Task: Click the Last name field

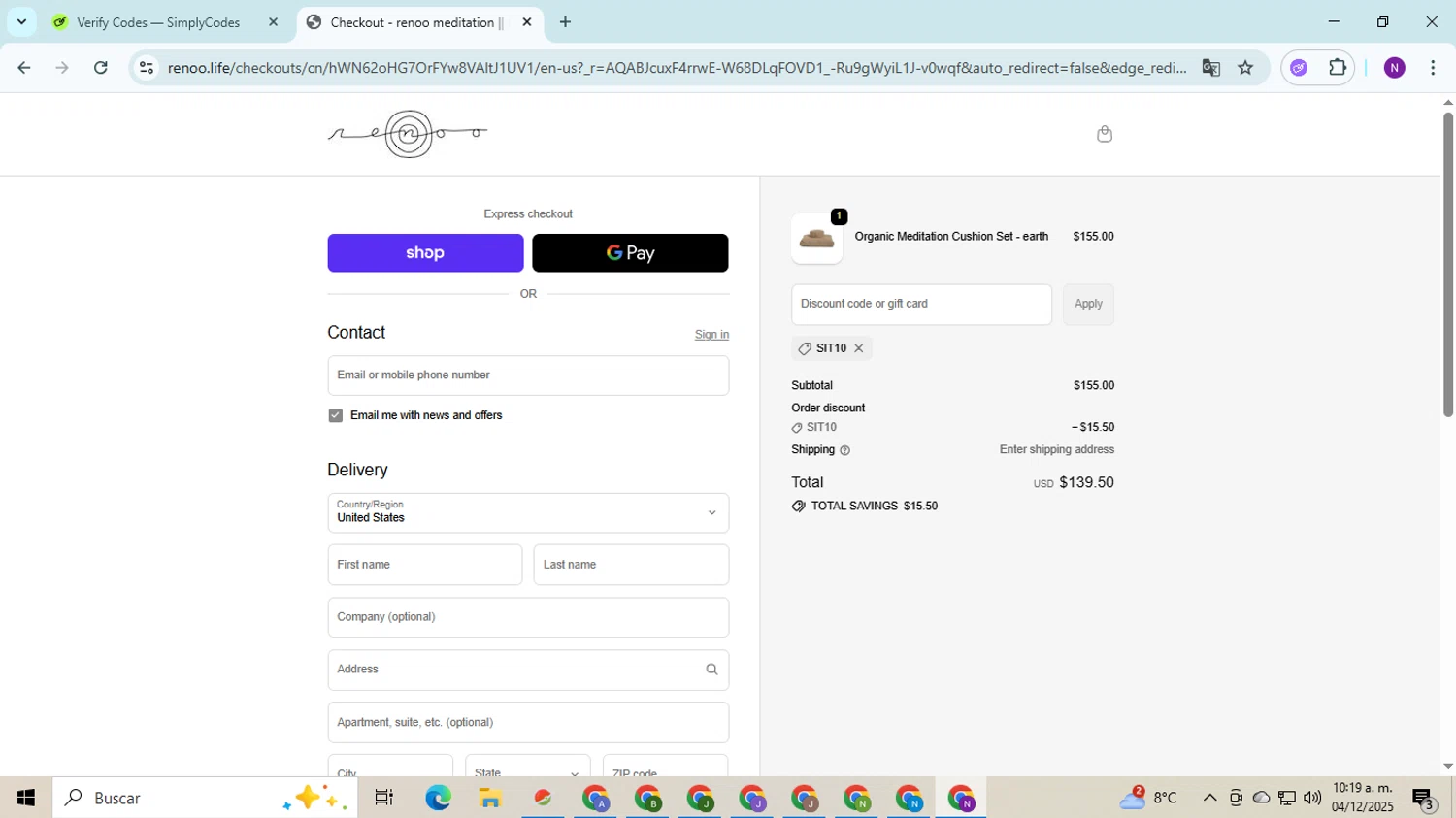Action: (x=631, y=565)
